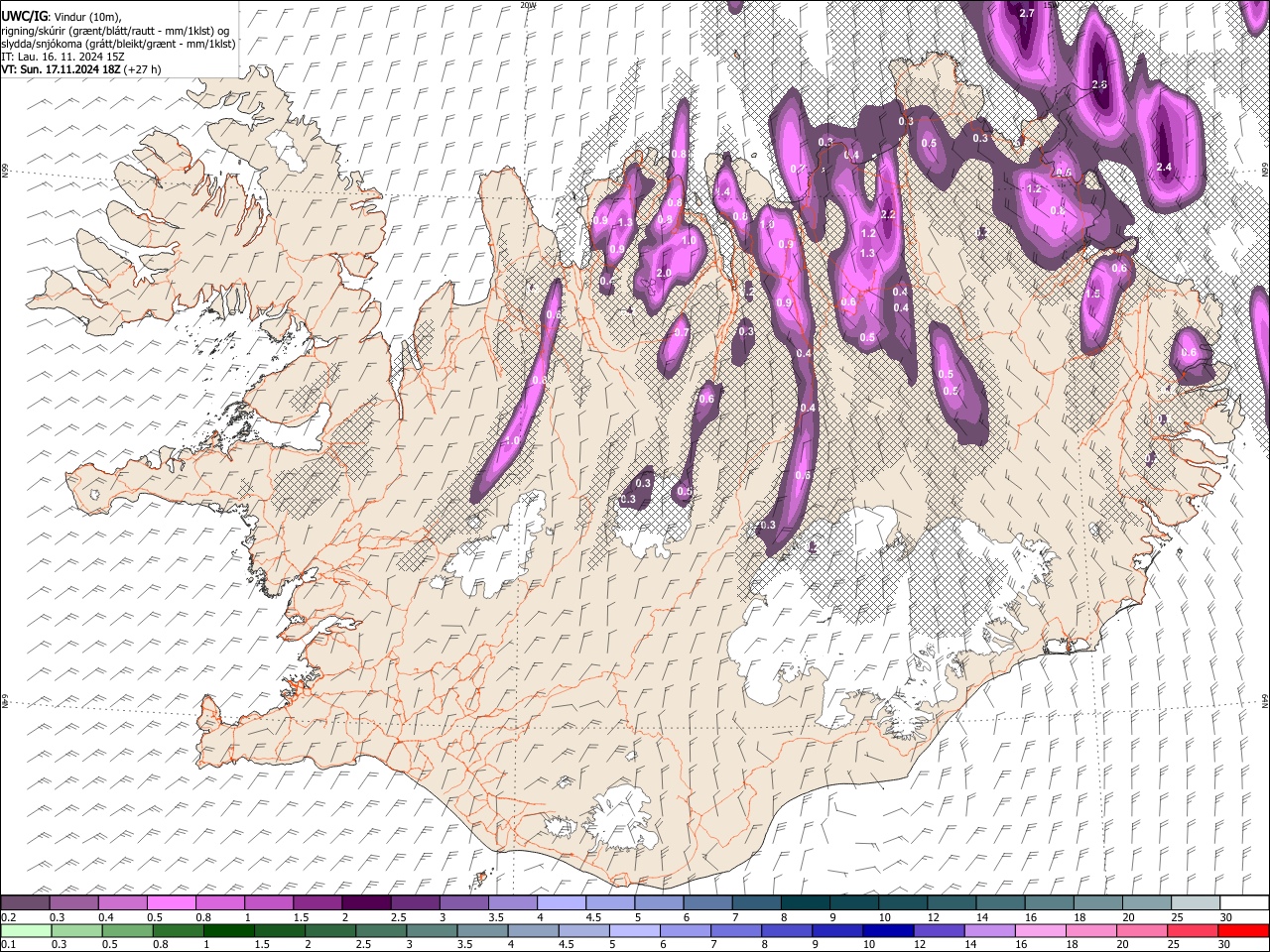Viewport: 1270px width, 952px height.
Task: Click the 2.2 precipitation value on map
Action: (888, 214)
